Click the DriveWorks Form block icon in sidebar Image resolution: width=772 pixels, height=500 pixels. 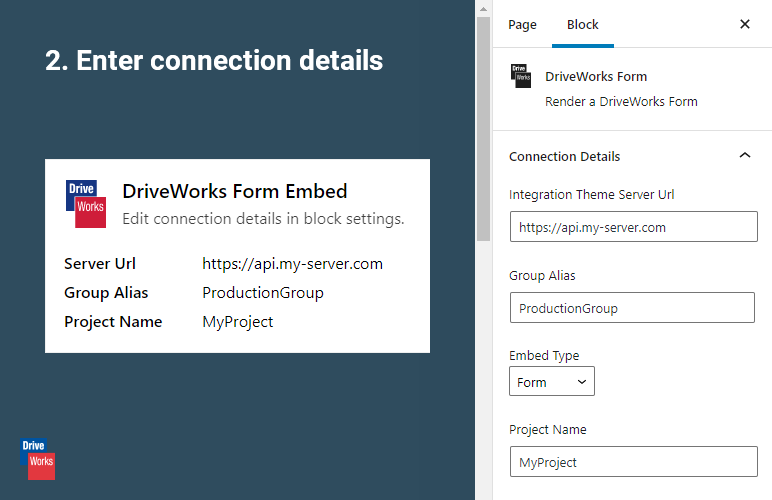(521, 76)
